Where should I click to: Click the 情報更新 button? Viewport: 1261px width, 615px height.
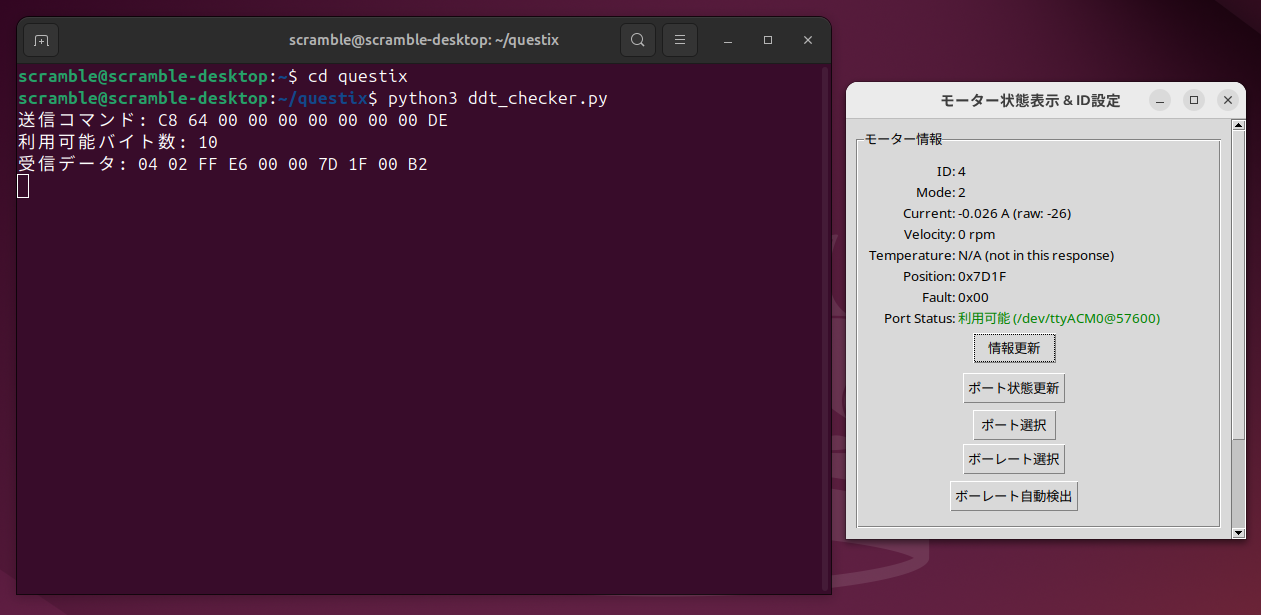pyautogui.click(x=1014, y=348)
